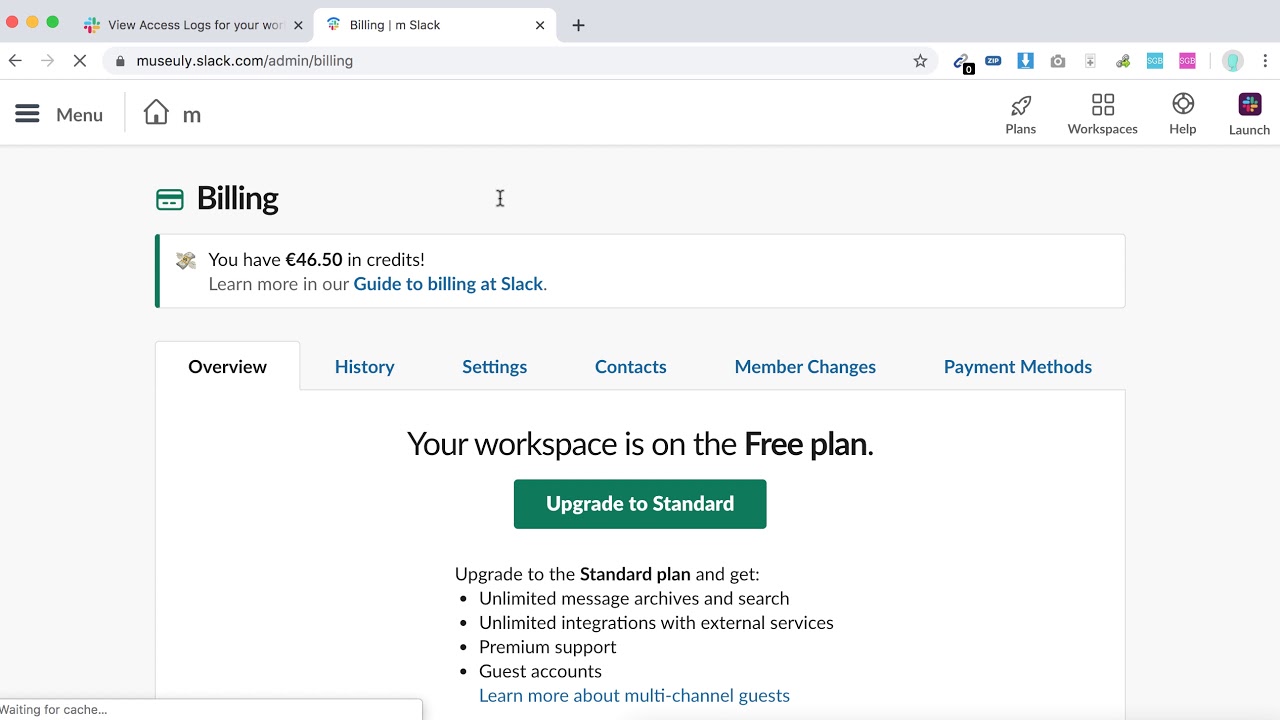Close the Billing | m Slack tab
1280x720 pixels.
tap(540, 25)
